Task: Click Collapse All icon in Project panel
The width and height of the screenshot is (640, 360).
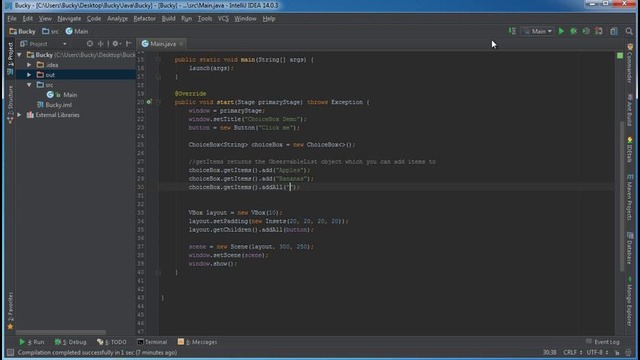Action: pyautogui.click(x=100, y=44)
